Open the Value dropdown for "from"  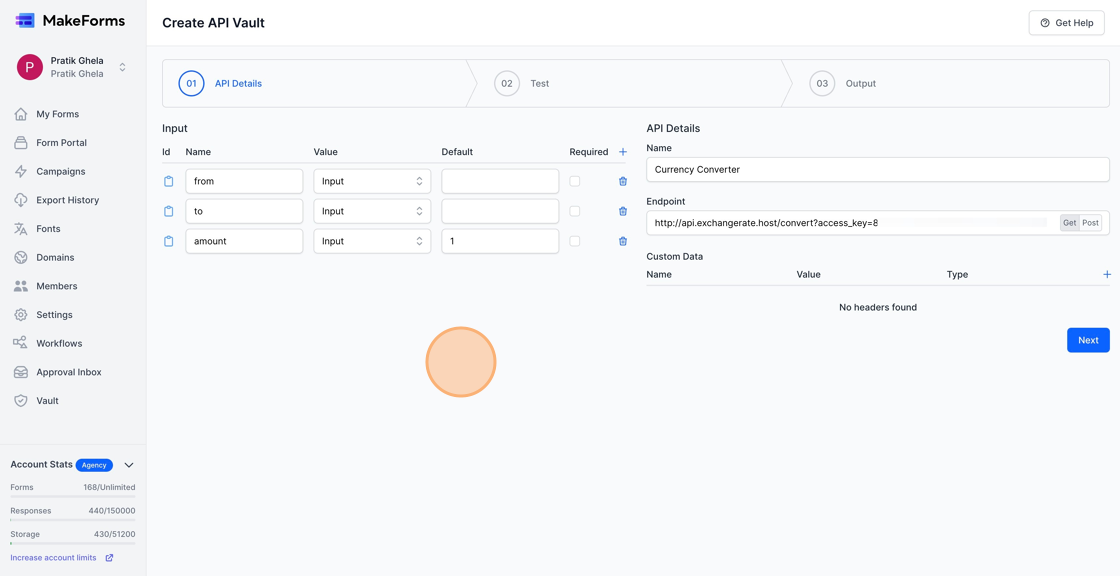[x=371, y=181]
